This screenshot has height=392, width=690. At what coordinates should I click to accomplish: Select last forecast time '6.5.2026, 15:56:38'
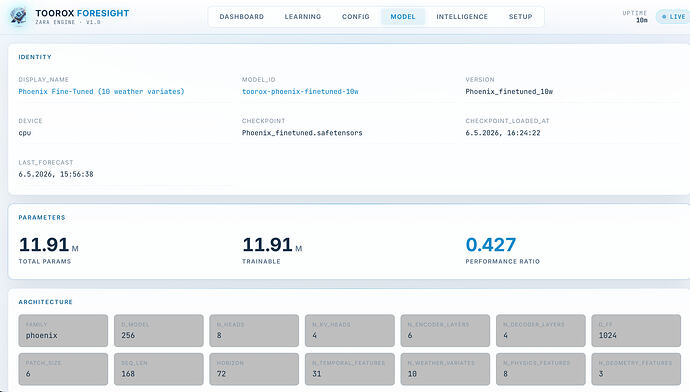56,174
